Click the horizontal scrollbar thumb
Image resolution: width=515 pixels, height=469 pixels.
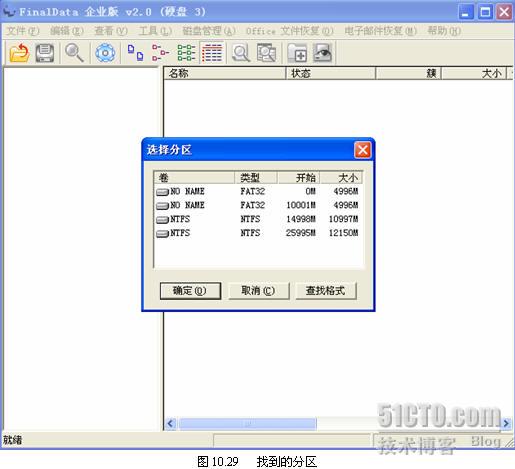(x=248, y=423)
